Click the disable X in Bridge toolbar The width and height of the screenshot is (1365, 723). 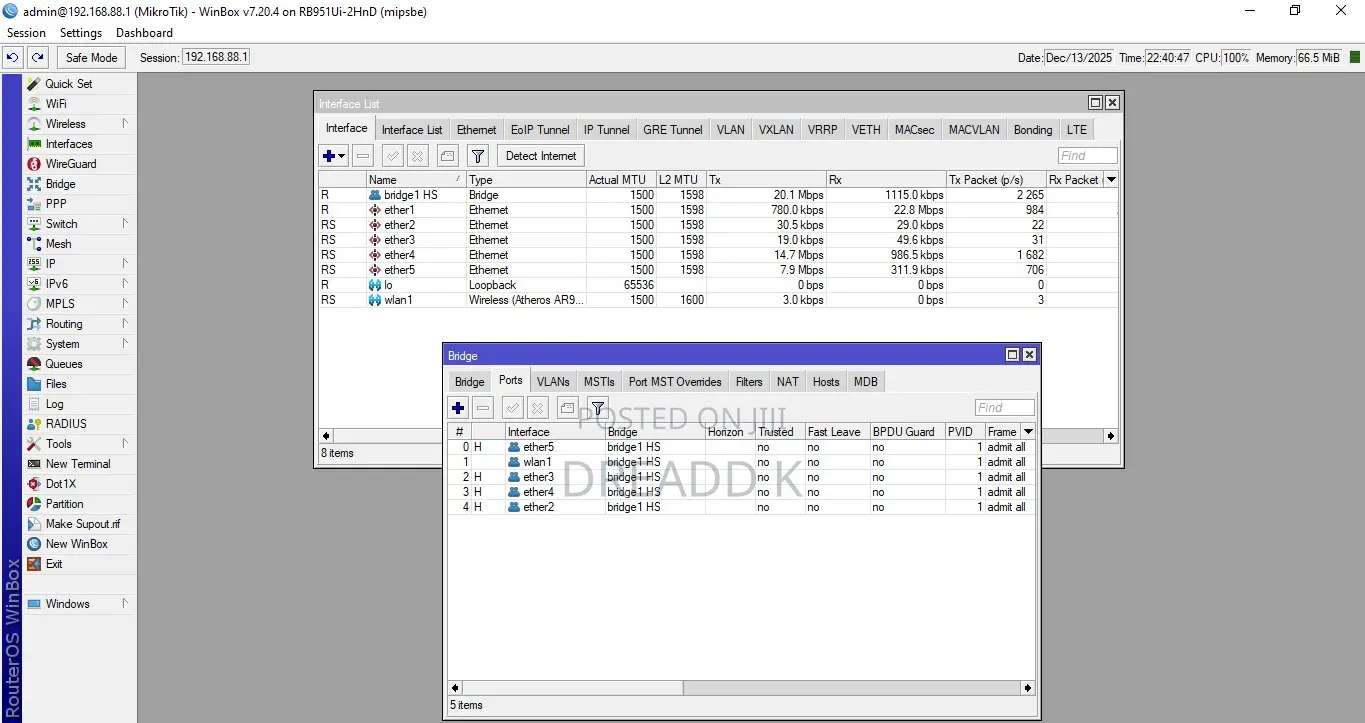[x=537, y=408]
